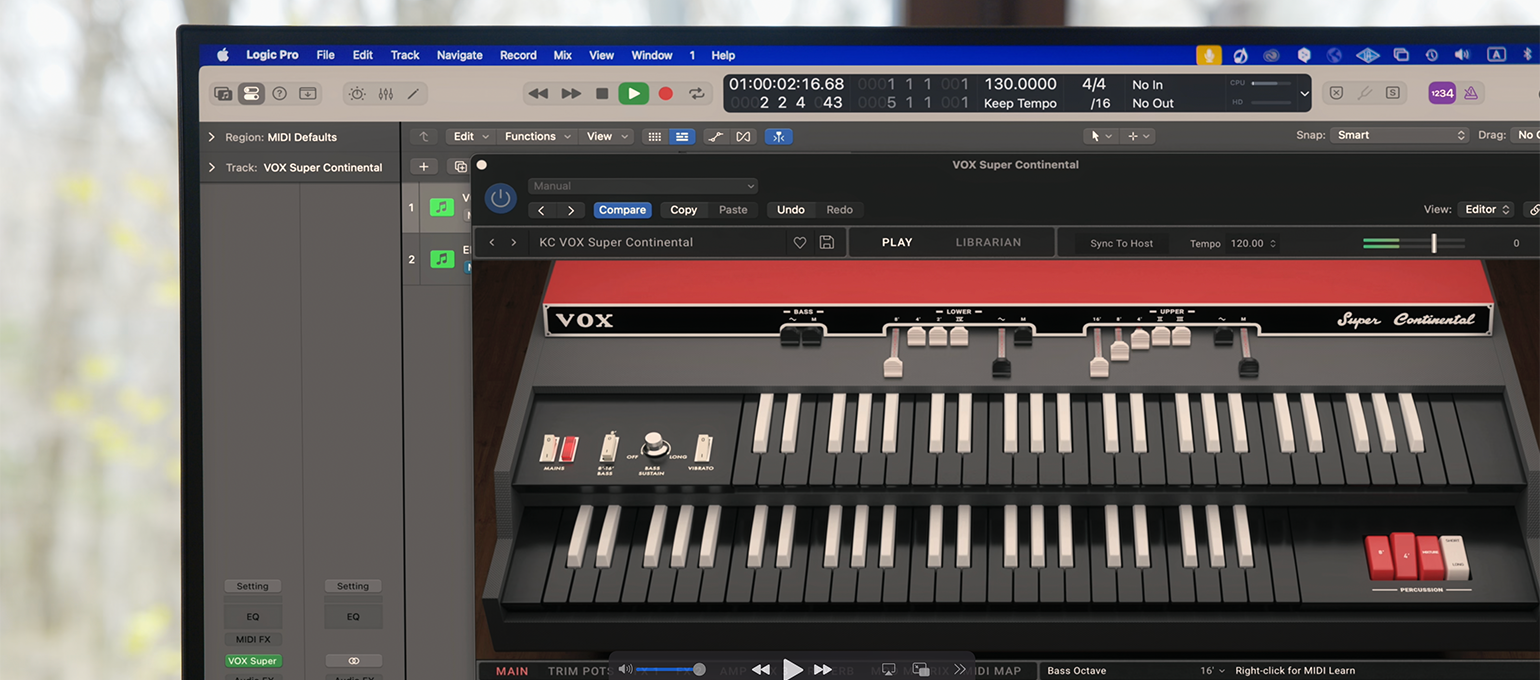The height and width of the screenshot is (680, 1540).
Task: Click the Compare button in plugin header
Action: tap(622, 209)
